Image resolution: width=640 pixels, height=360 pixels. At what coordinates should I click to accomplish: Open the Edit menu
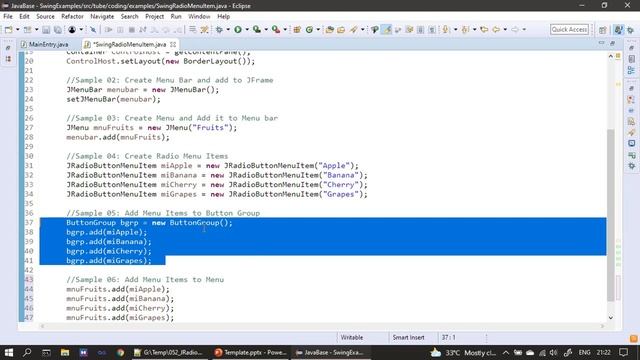[24, 16]
